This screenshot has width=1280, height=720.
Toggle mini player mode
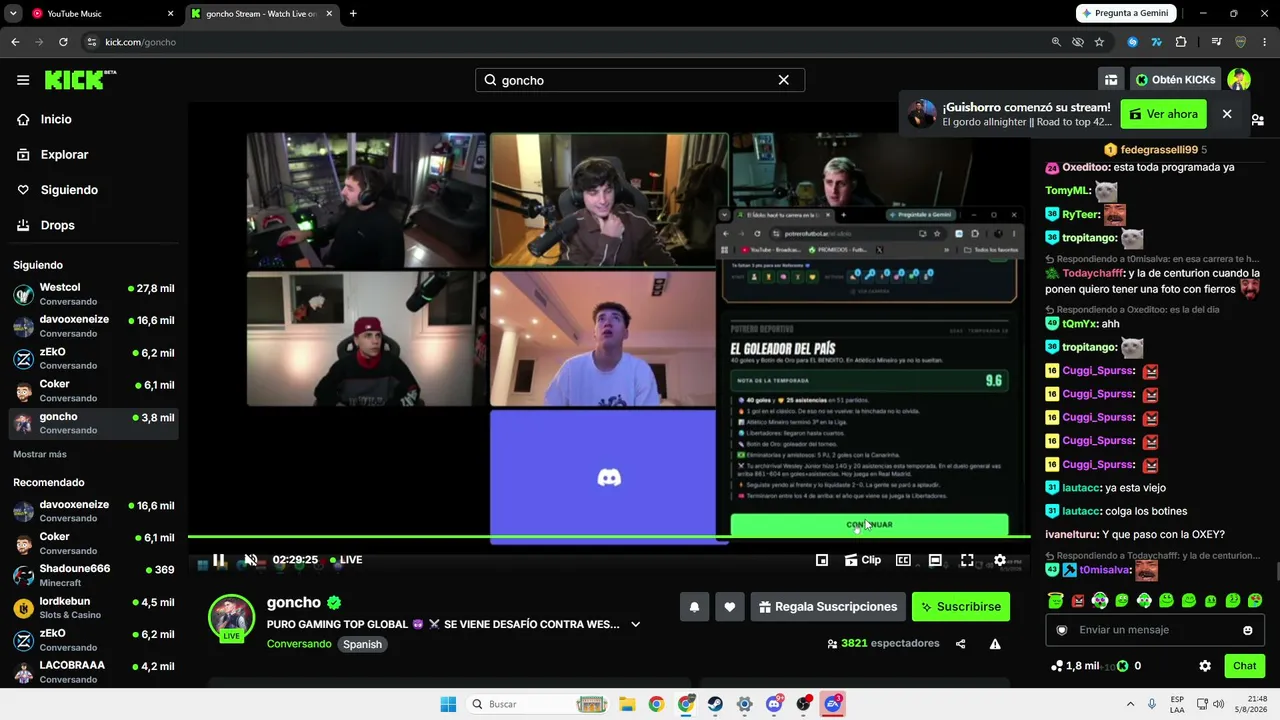point(822,560)
